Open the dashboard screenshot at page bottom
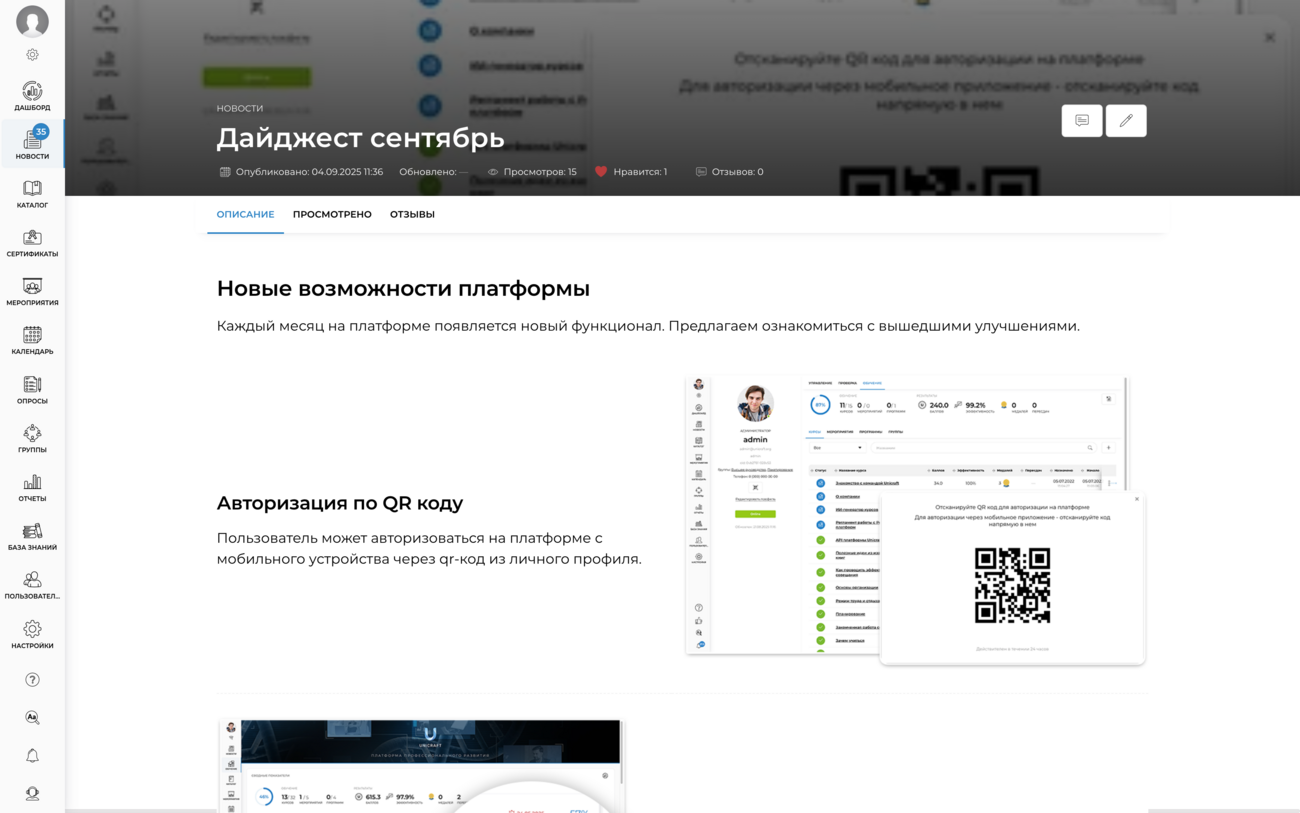1300x813 pixels. click(x=421, y=766)
